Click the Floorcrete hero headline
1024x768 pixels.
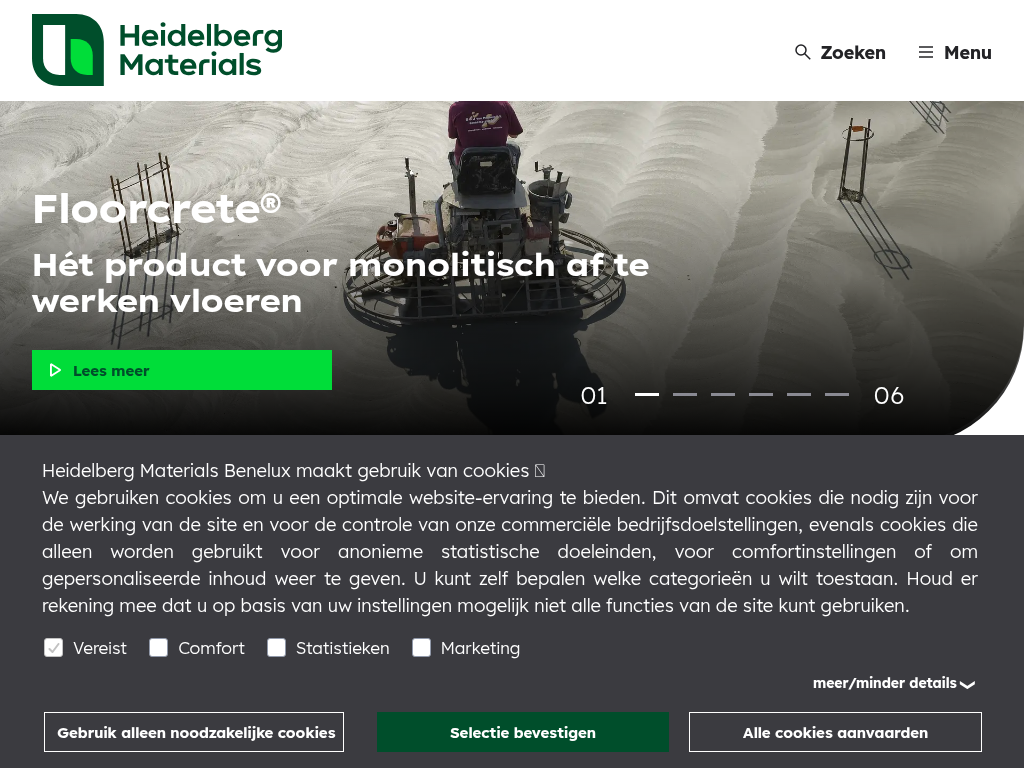[x=157, y=209]
